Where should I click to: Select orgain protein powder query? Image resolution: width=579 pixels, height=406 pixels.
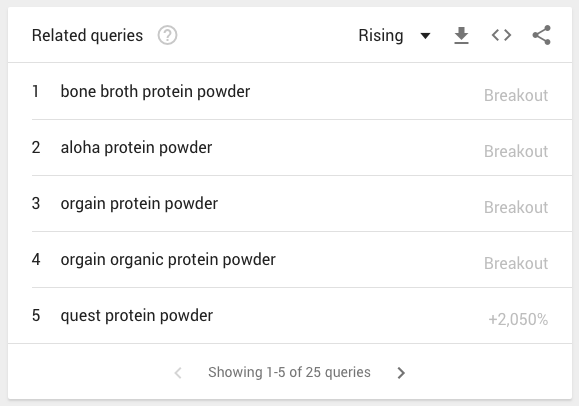pos(139,204)
